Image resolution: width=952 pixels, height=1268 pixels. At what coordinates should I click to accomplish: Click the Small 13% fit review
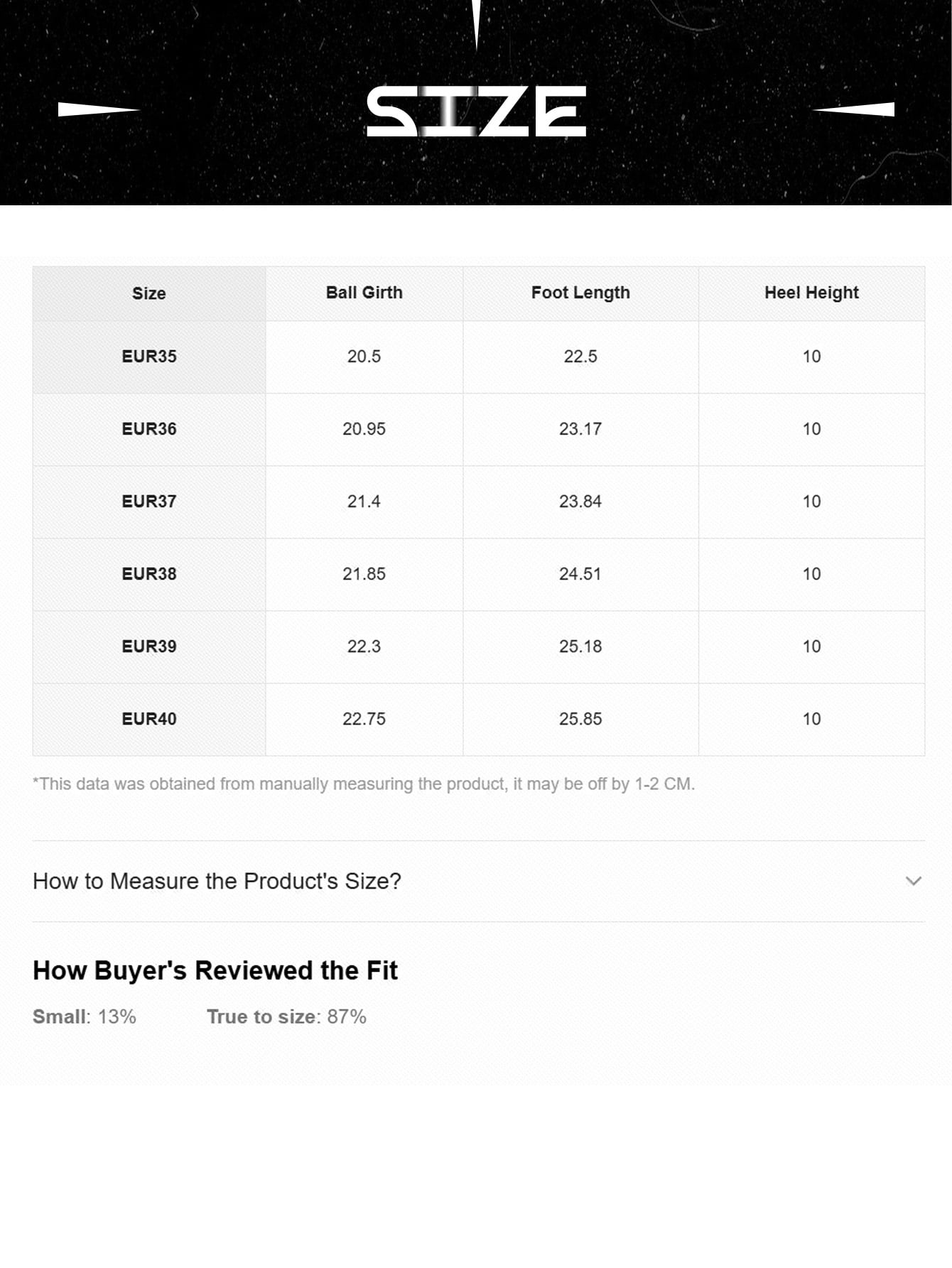pyautogui.click(x=84, y=1017)
